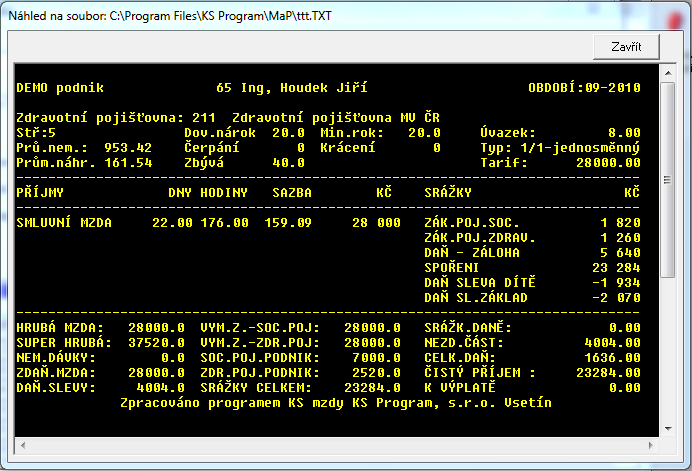This screenshot has height=471, width=692.
Task: Click the 'SAZBA' column header
Action: 292,192
